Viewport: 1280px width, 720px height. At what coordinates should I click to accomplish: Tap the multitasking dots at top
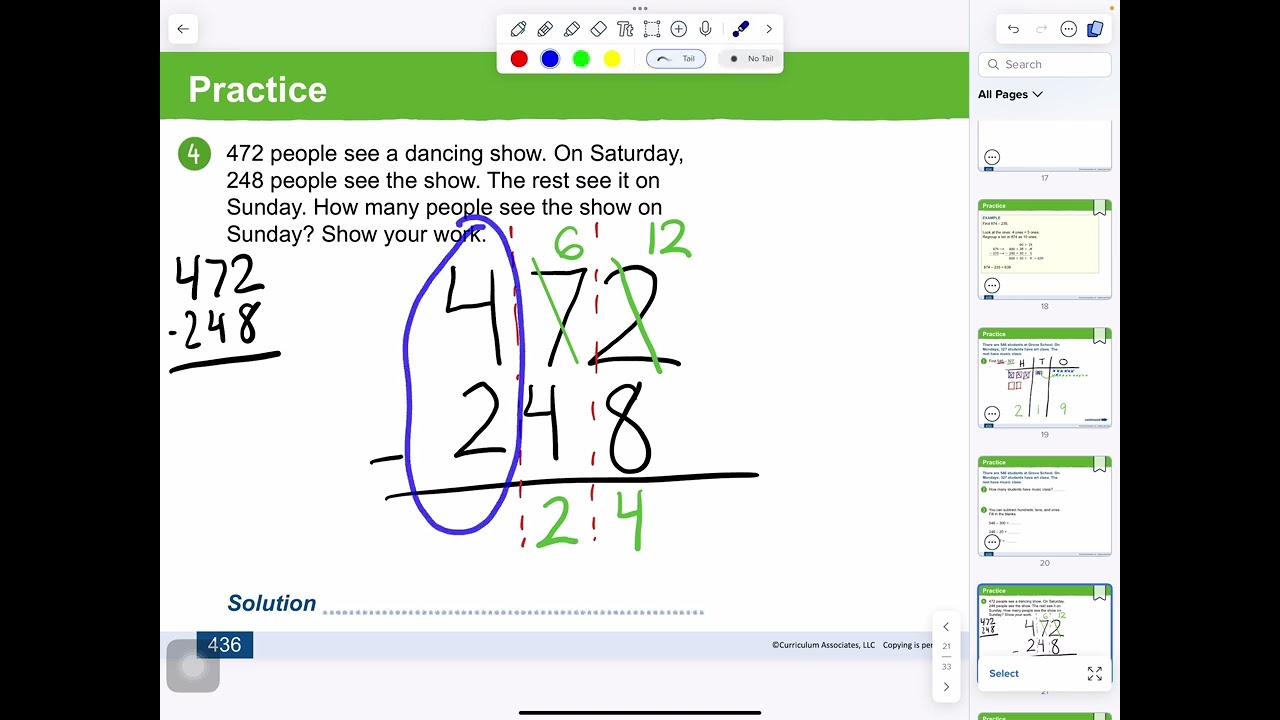640,8
